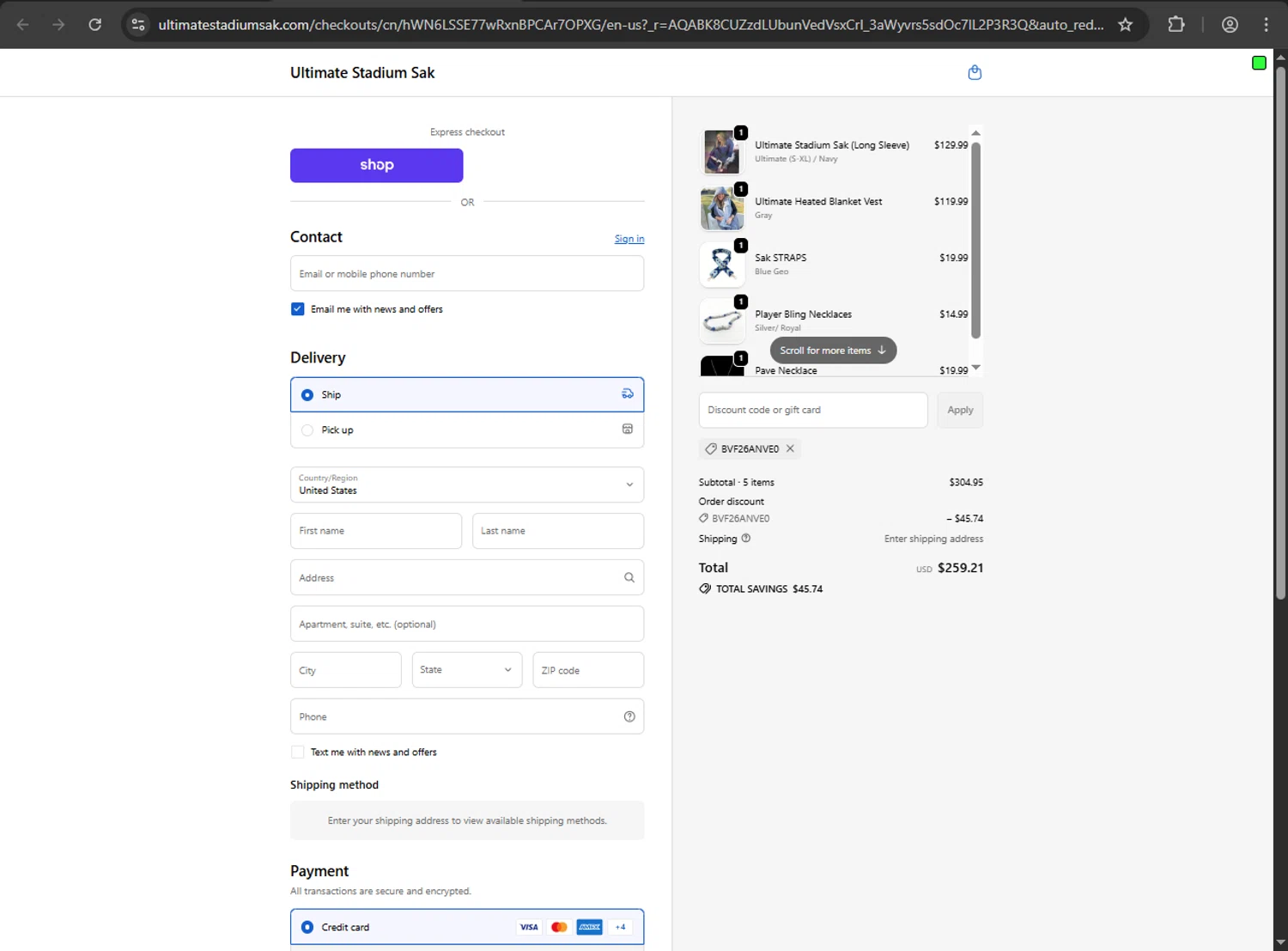Viewport: 1288px width, 951px height.
Task: Click Scroll for more items button
Action: point(833,351)
